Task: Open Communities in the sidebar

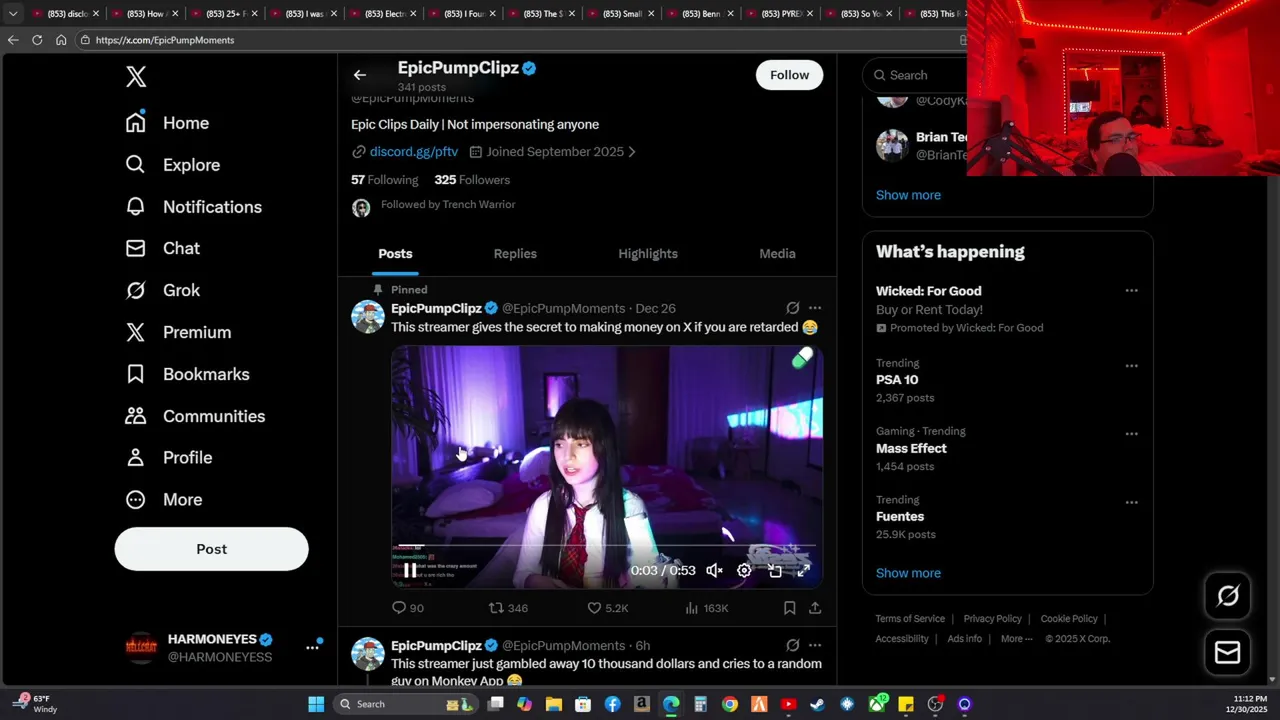Action: click(x=195, y=416)
